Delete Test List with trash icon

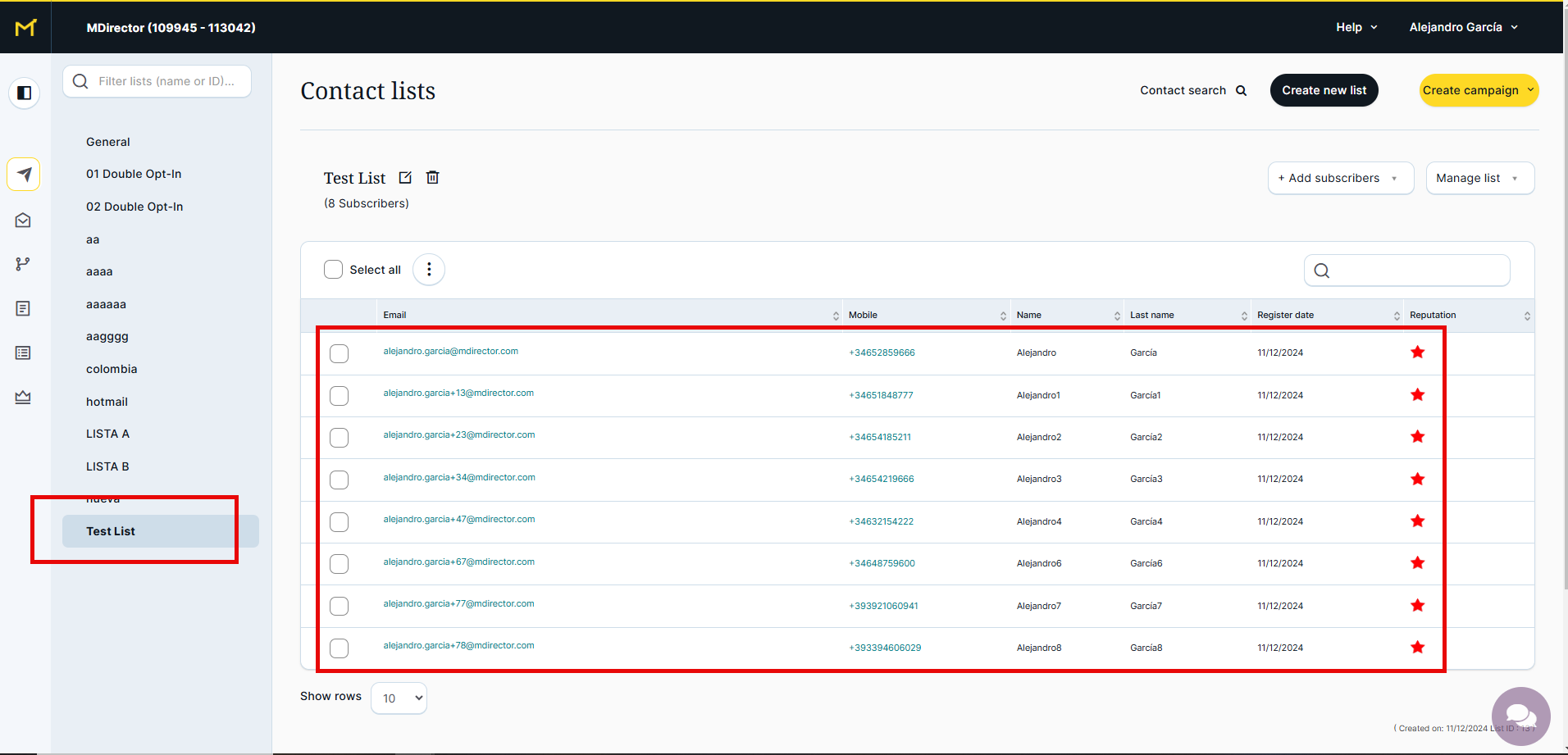pyautogui.click(x=433, y=178)
